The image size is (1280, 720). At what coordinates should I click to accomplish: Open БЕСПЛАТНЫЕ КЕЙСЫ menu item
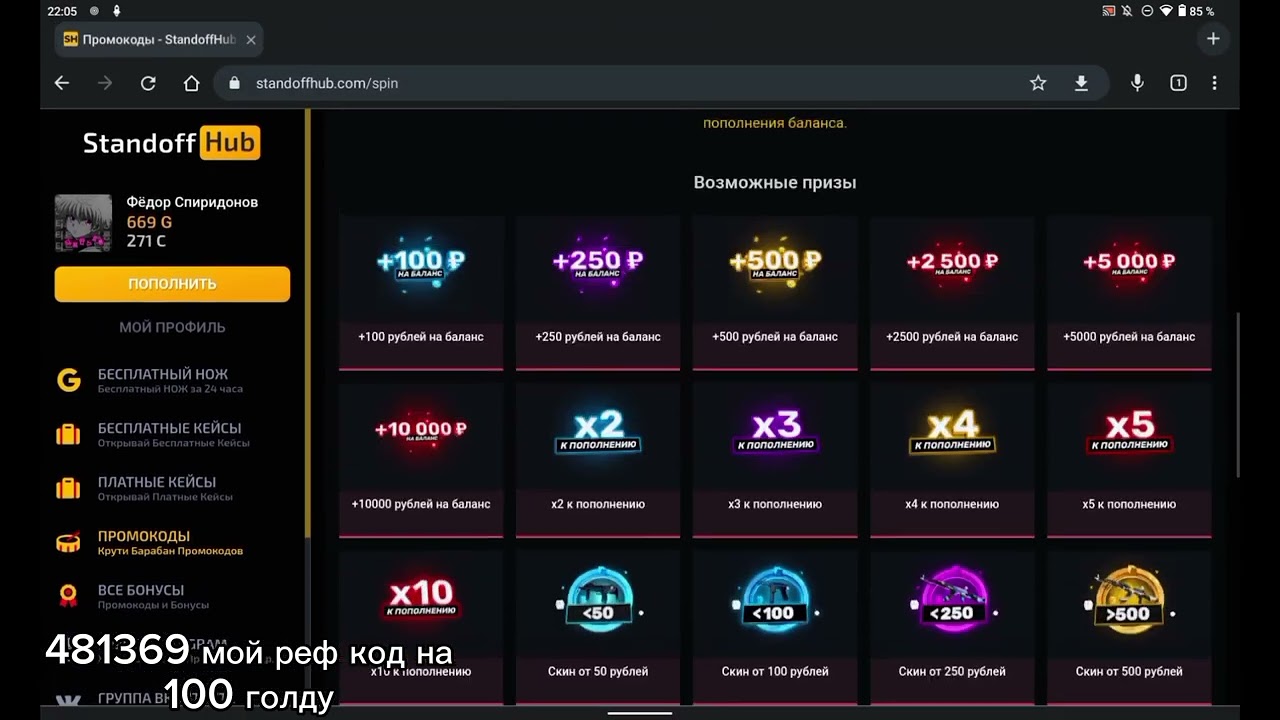173,434
